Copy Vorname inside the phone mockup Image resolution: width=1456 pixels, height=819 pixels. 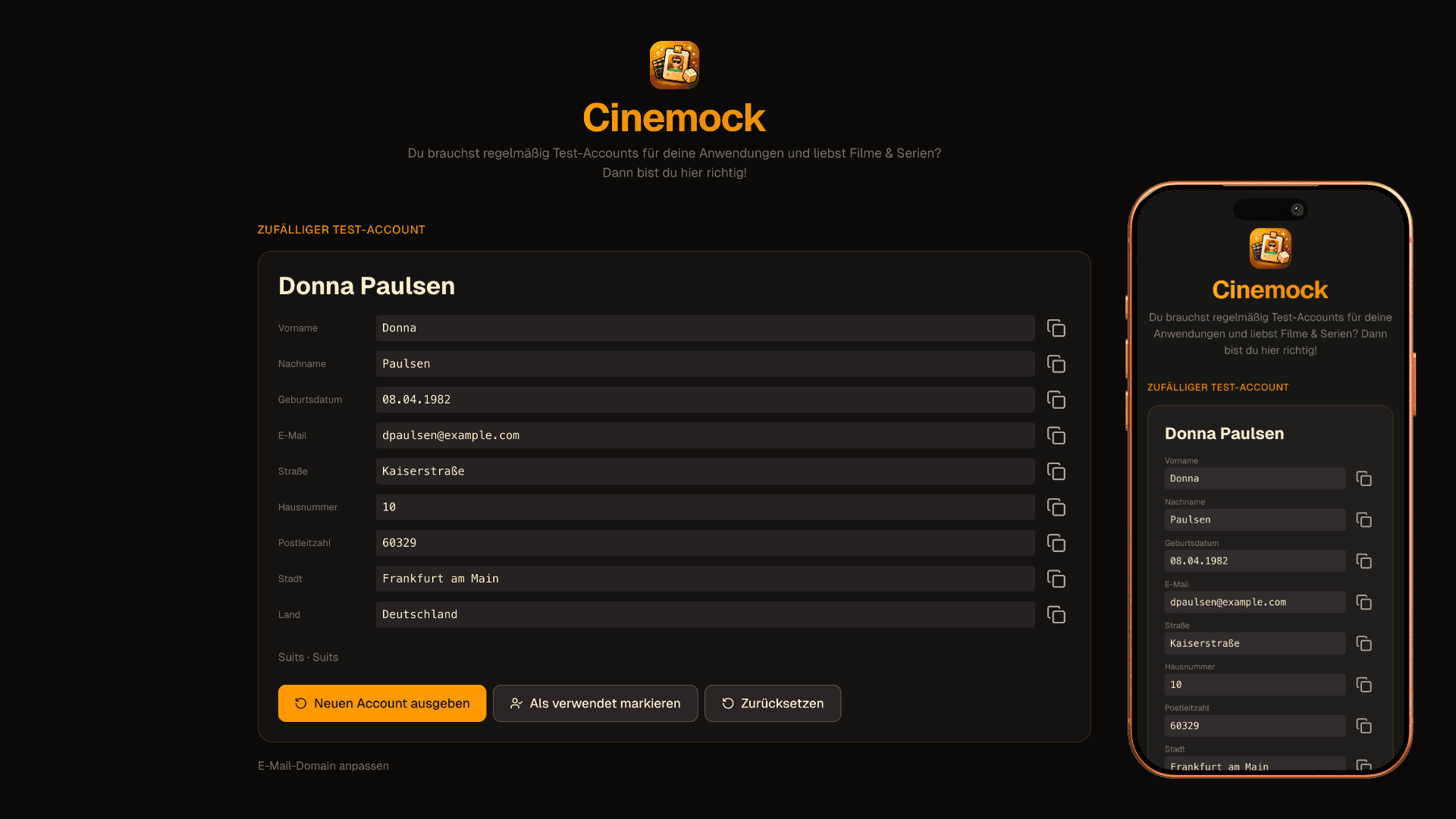1364,479
